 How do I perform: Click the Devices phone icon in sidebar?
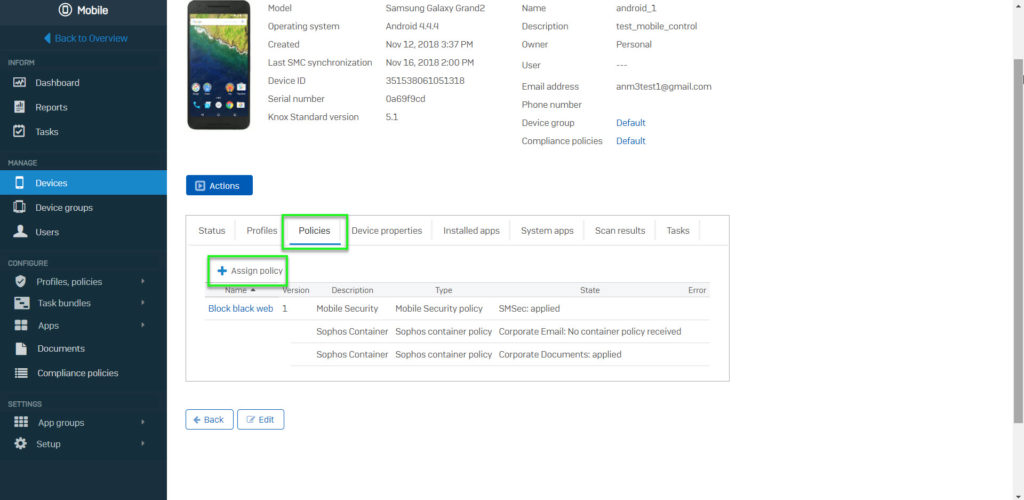[x=20, y=183]
